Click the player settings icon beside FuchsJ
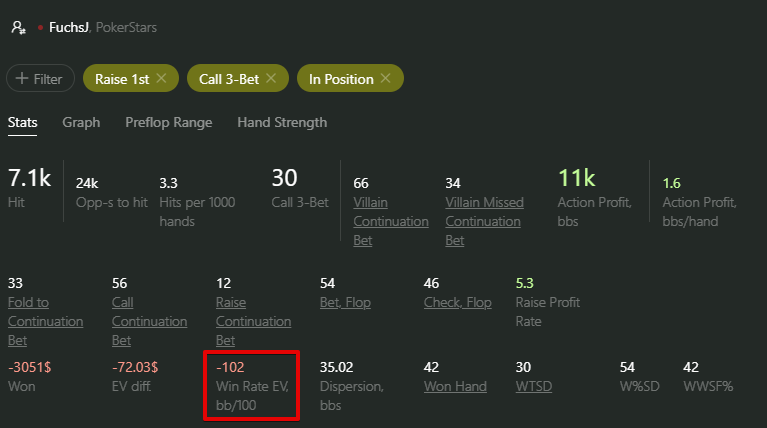This screenshot has height=428, width=767. [x=19, y=27]
